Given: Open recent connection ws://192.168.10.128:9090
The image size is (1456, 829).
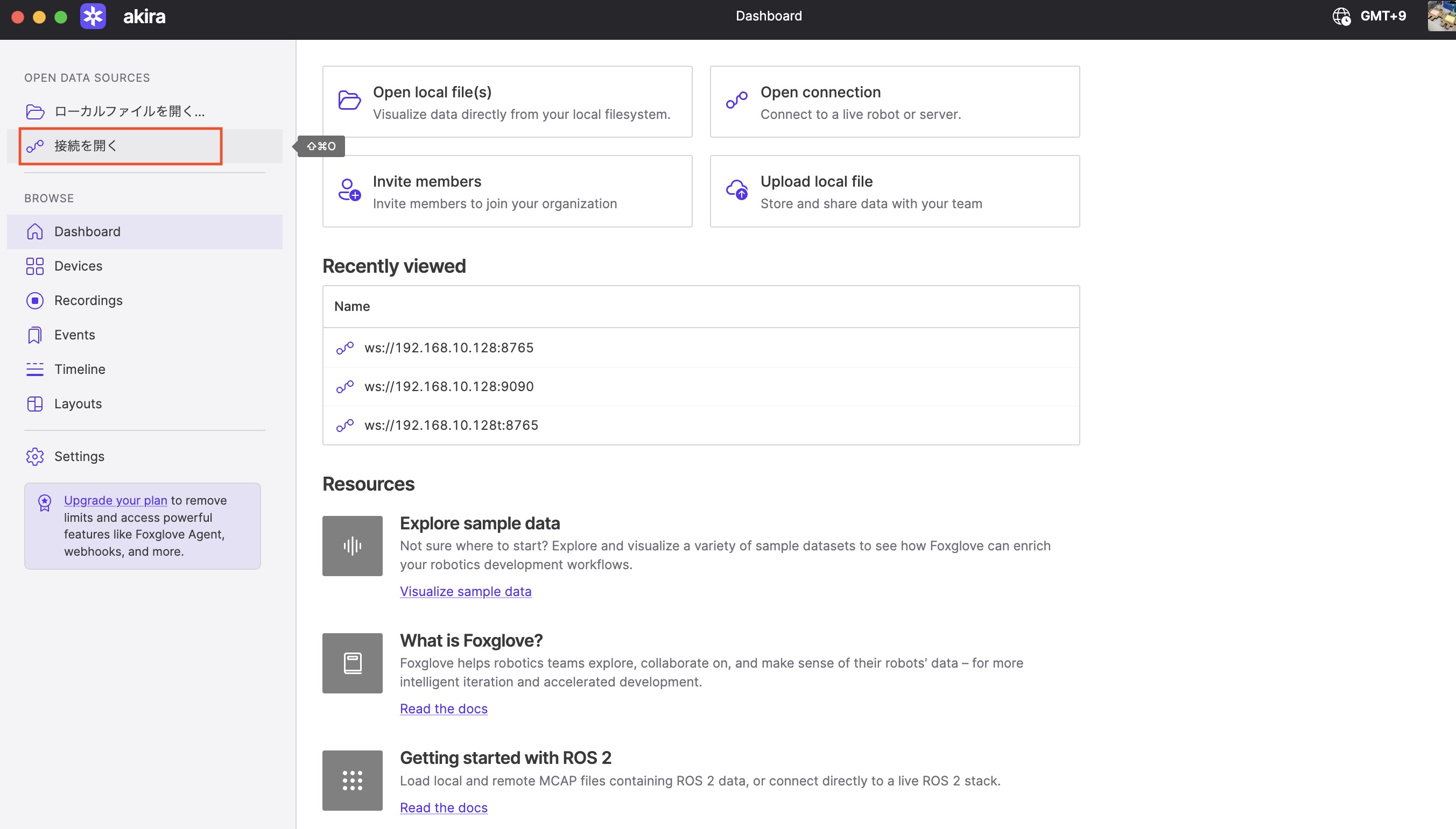Looking at the screenshot, I should point(701,387).
